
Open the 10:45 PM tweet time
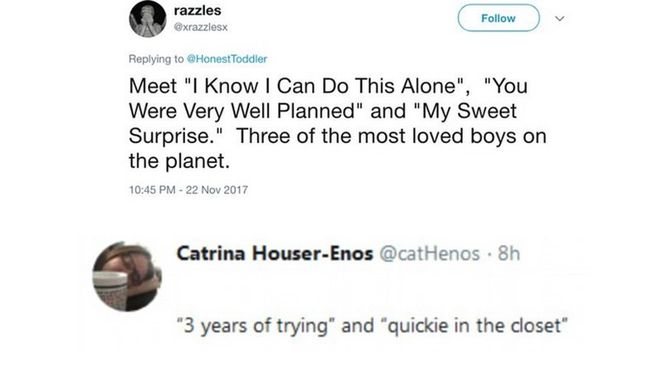(x=152, y=190)
